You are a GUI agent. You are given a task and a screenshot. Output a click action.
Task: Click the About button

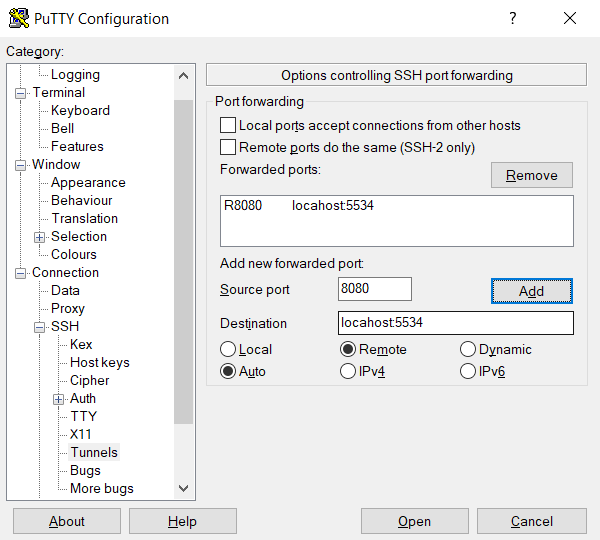point(67,521)
